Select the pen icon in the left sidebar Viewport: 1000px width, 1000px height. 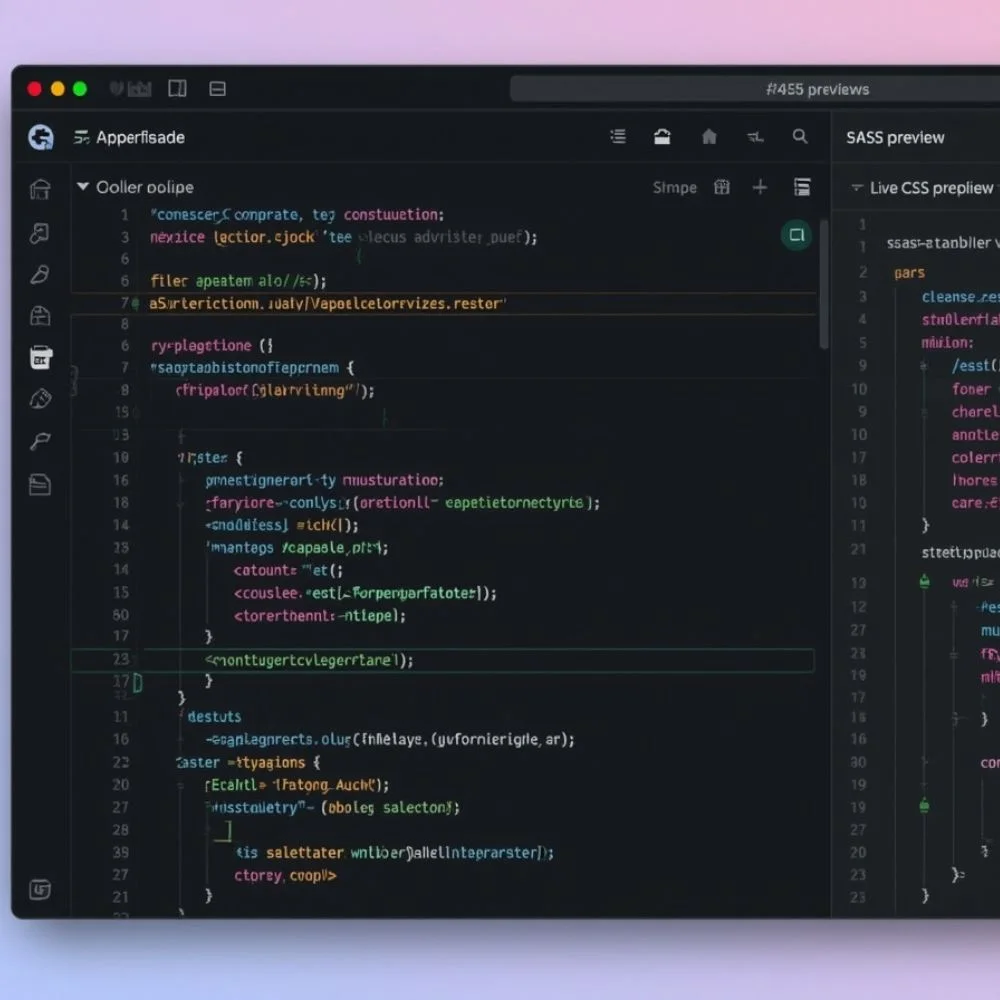click(x=40, y=275)
